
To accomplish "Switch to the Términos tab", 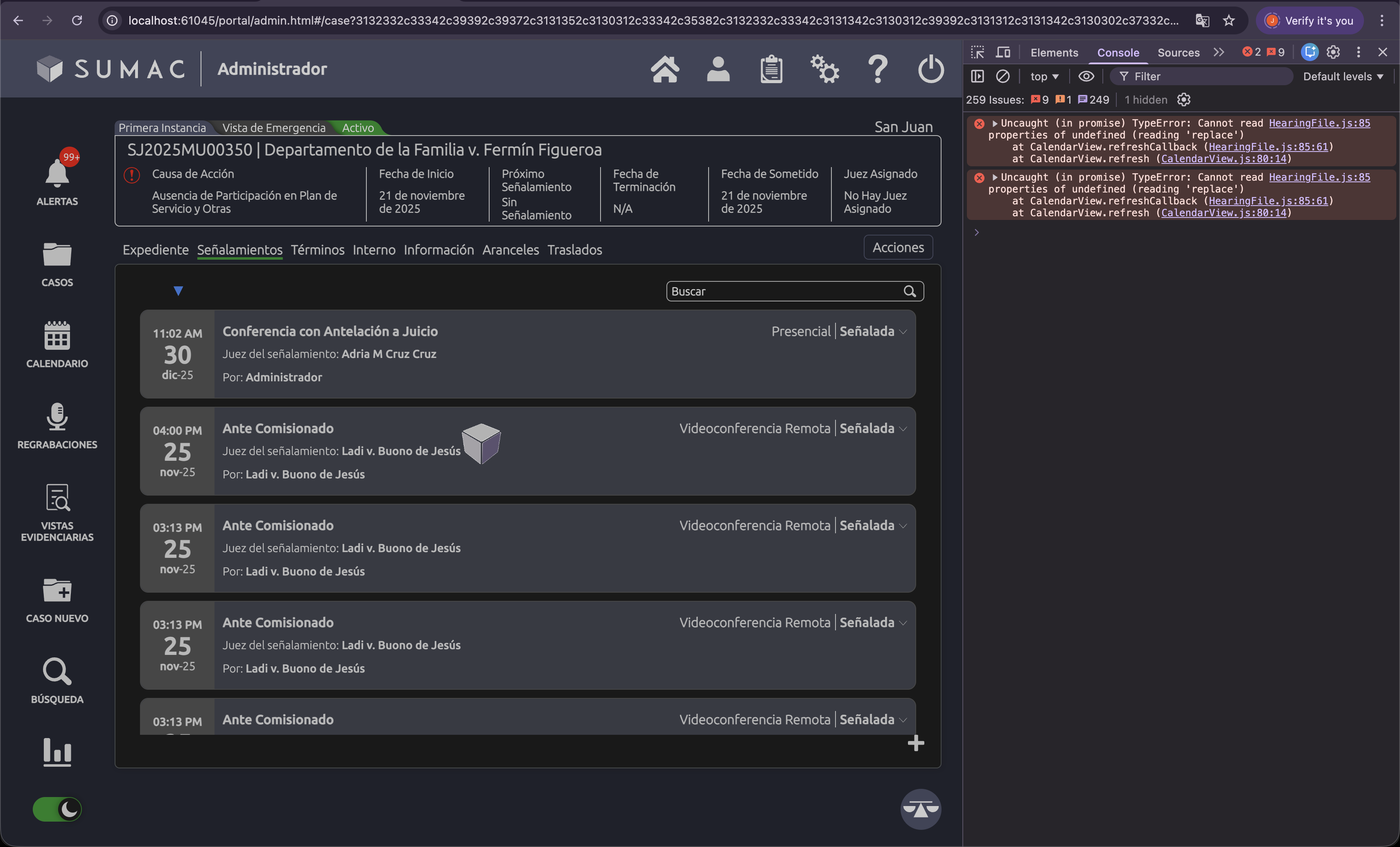I will point(317,249).
